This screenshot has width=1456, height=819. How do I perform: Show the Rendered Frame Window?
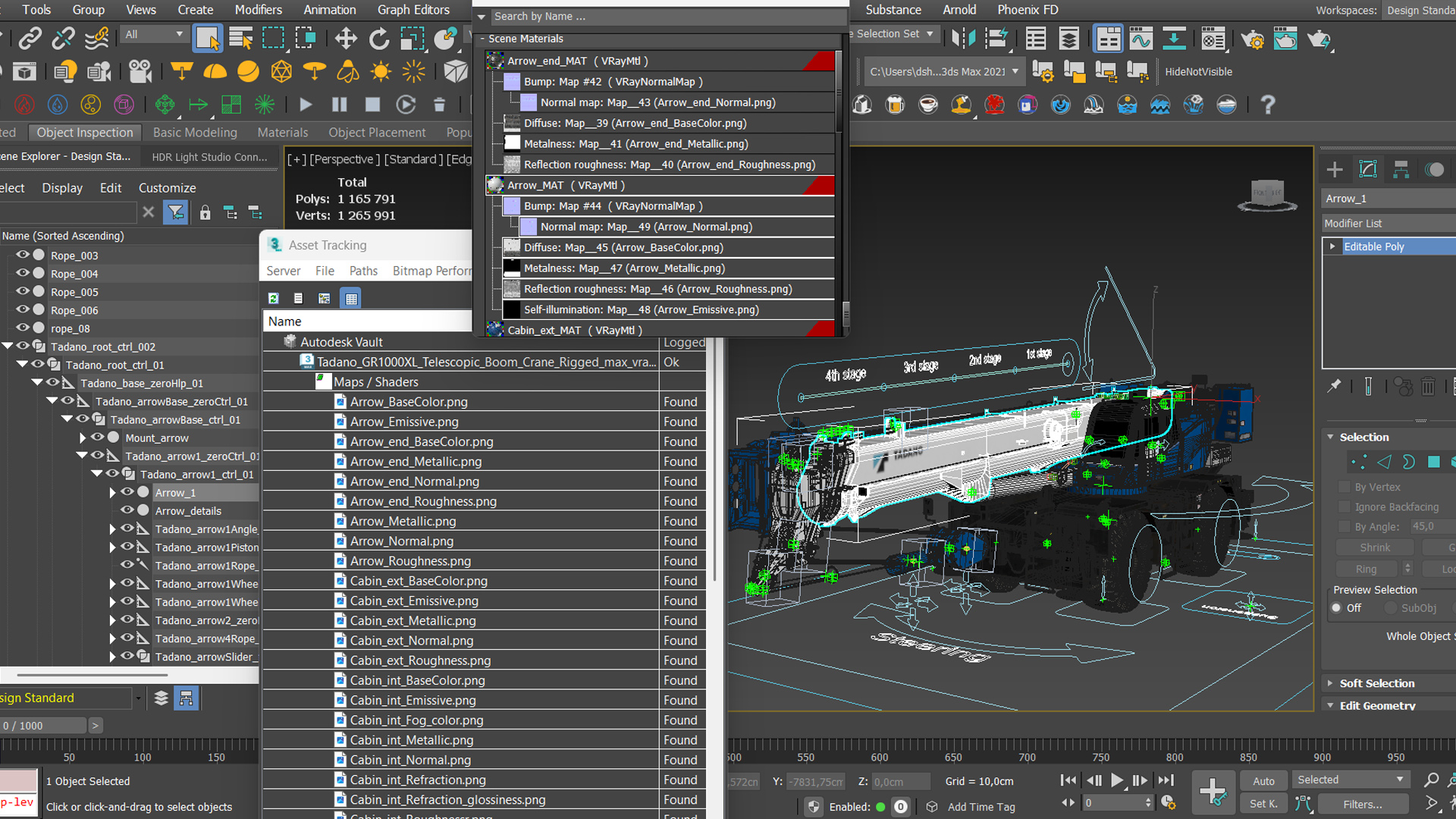(x=1285, y=38)
